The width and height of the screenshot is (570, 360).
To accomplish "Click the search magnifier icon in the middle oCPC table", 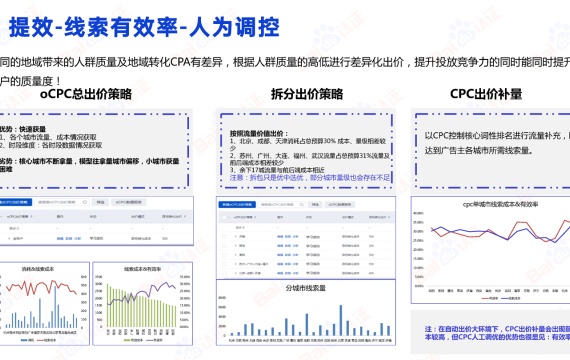I will 302,205.
